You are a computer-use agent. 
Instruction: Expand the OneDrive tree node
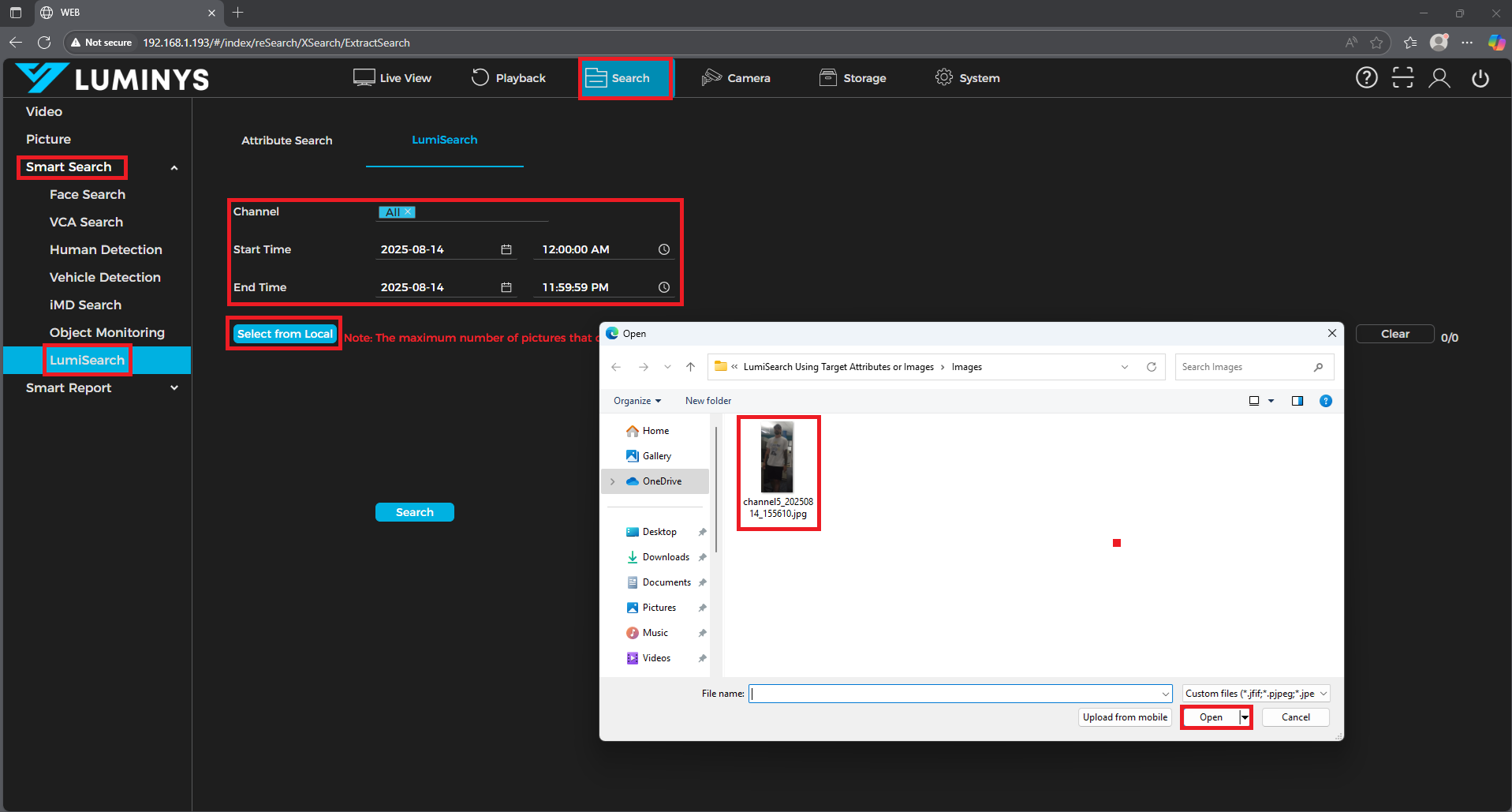coord(613,481)
